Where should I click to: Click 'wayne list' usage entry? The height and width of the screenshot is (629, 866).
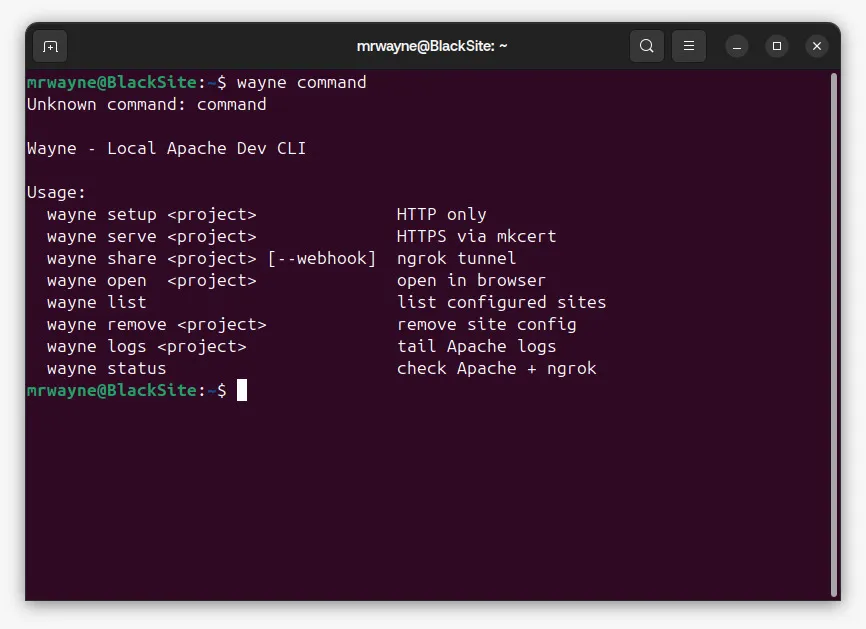[x=97, y=303]
